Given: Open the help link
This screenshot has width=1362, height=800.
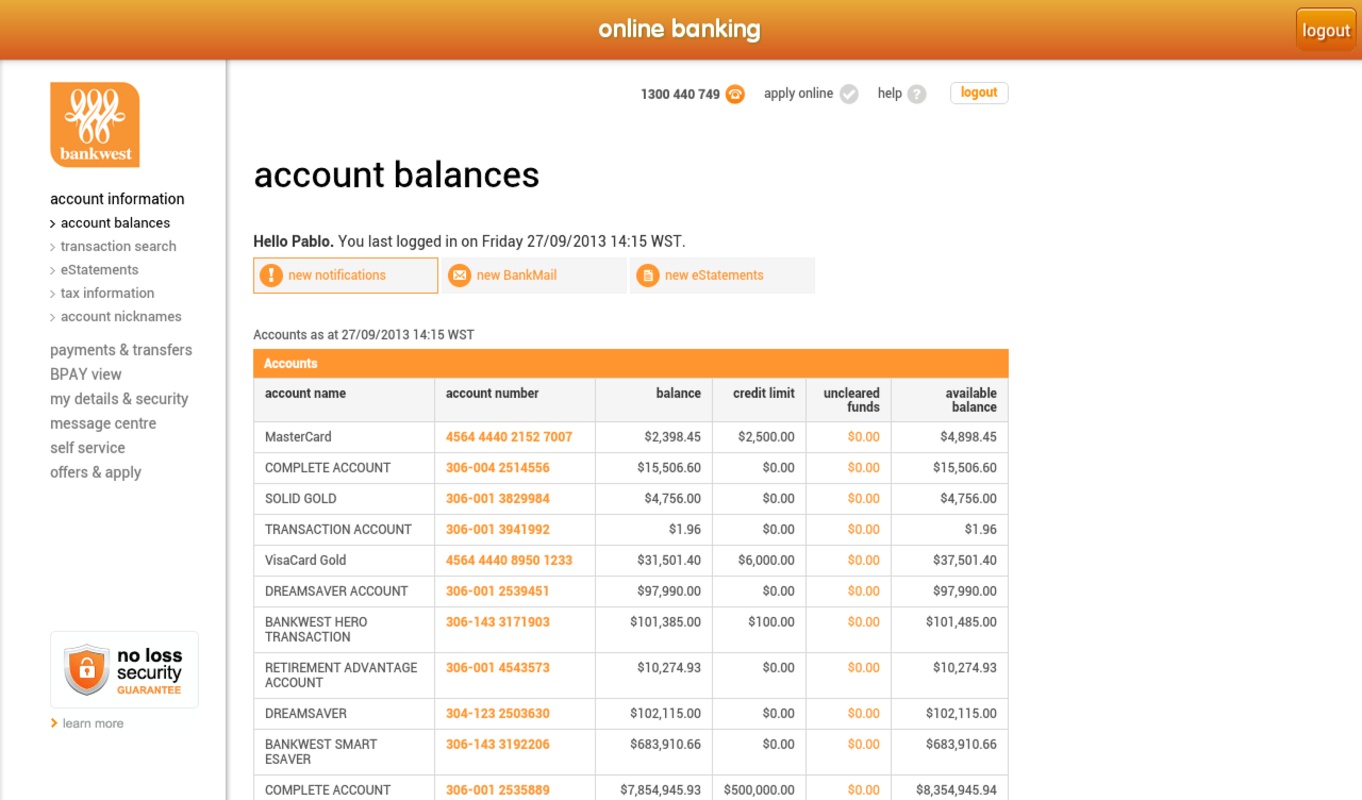Looking at the screenshot, I should pyautogui.click(x=890, y=93).
